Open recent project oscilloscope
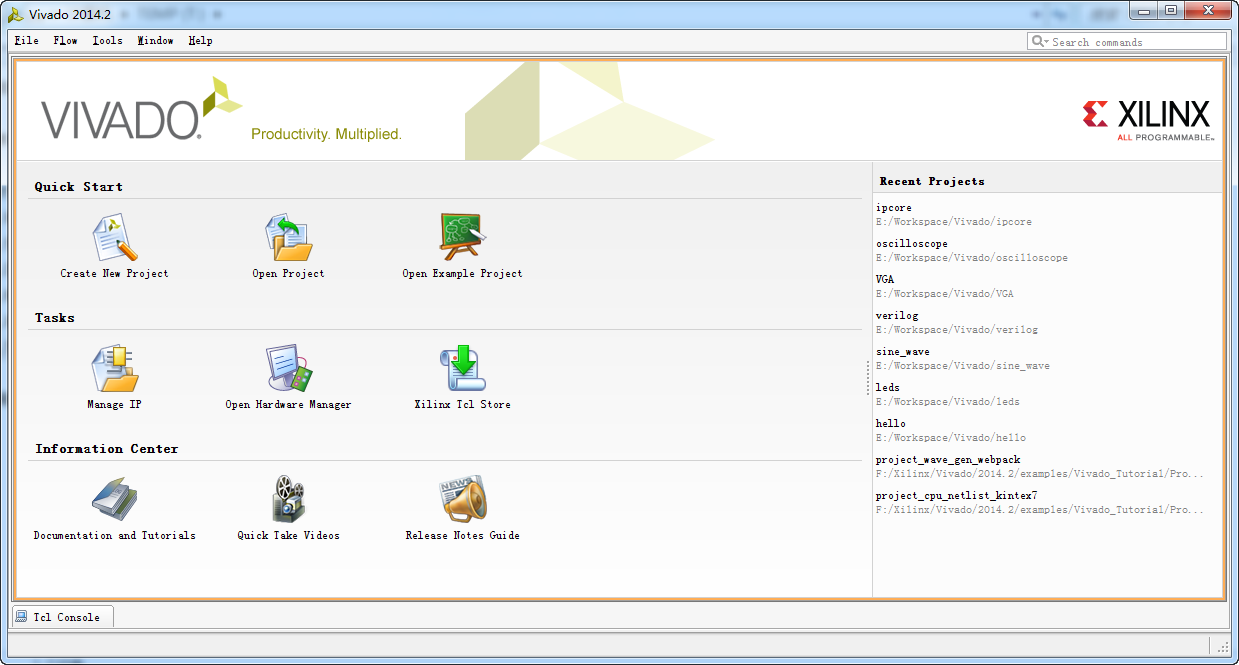Screen dimensions: 1239x665 pos(911,244)
